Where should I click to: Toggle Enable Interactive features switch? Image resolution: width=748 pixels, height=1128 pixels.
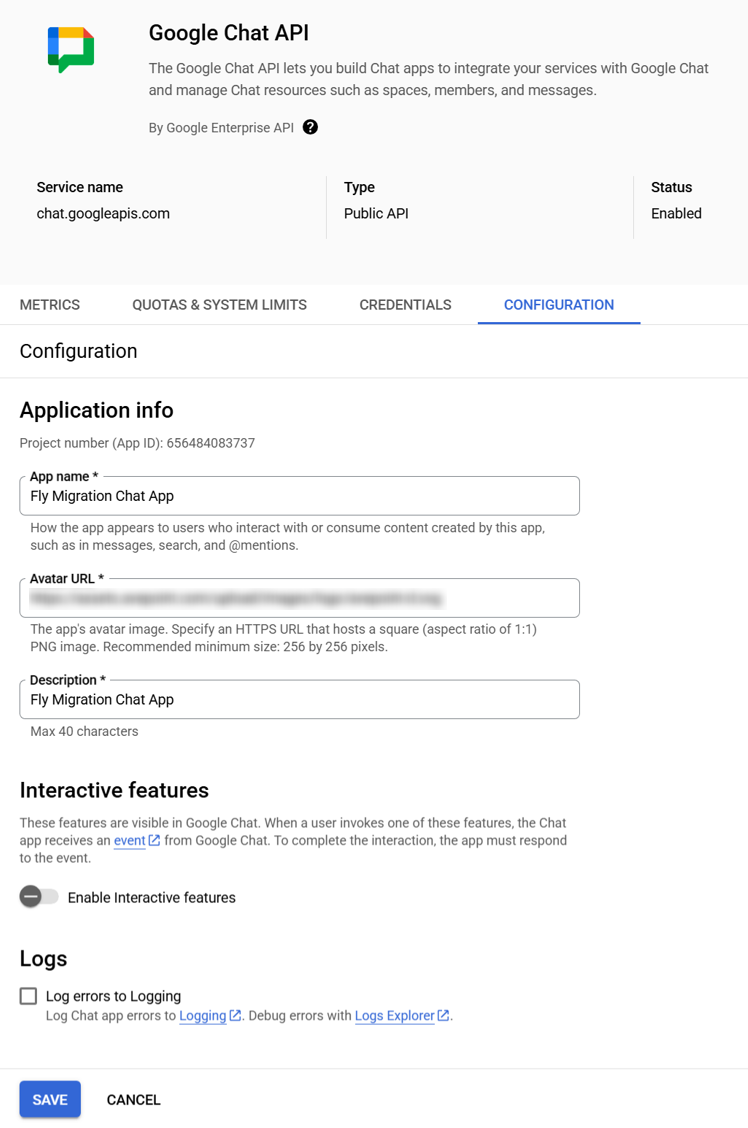point(39,897)
